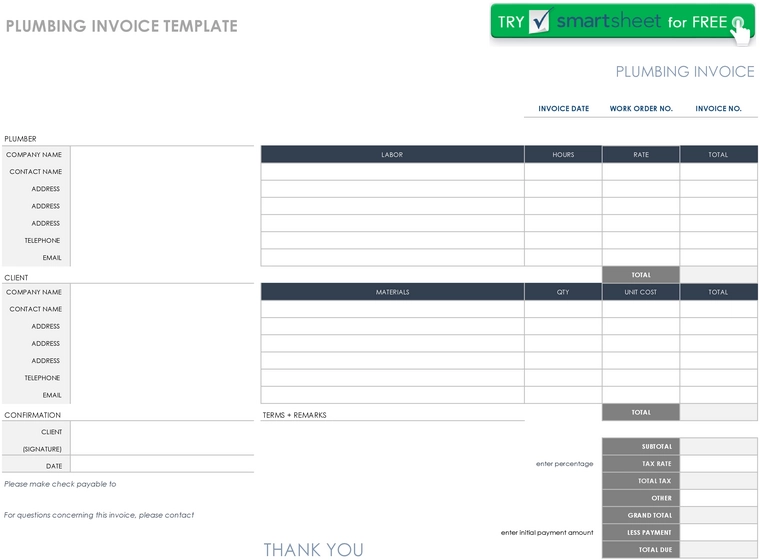760x560 pixels.
Task: Click the MATERIALS column header
Action: click(x=392, y=292)
